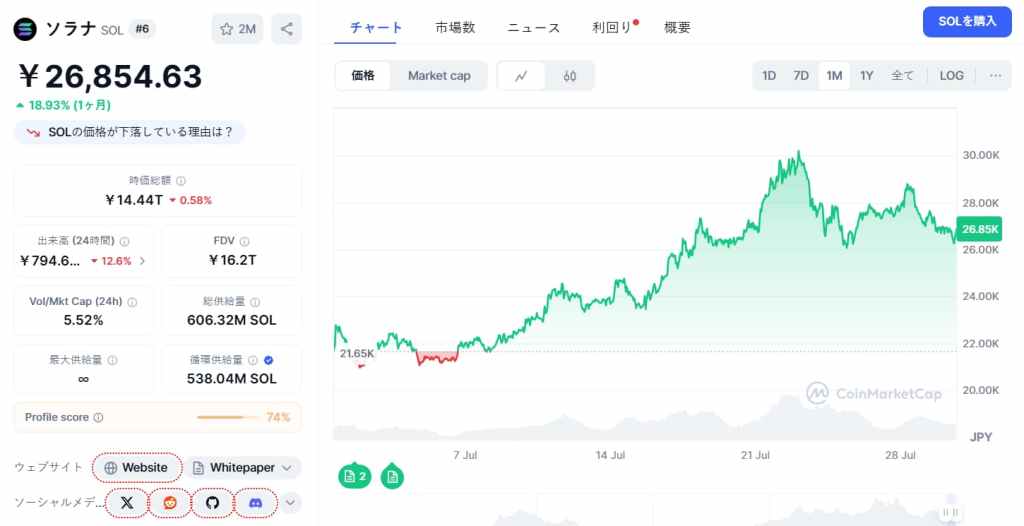Click the info icon beside 時価総額
The image size is (1024, 526).
pos(181,181)
